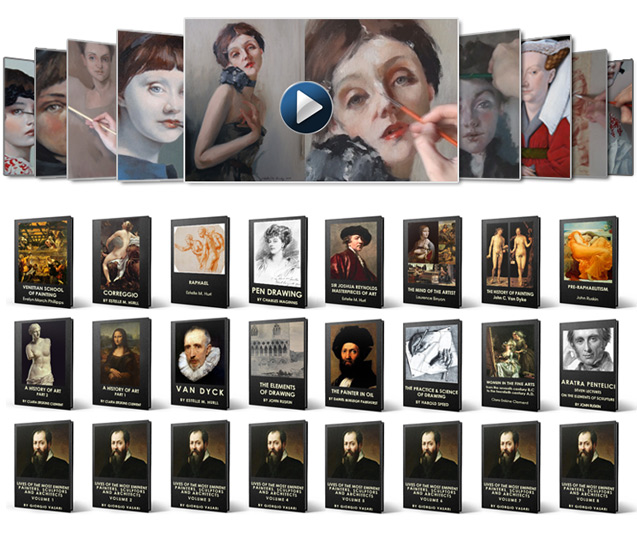
Task: Choose The Painter in Oil book
Action: pyautogui.click(x=354, y=365)
